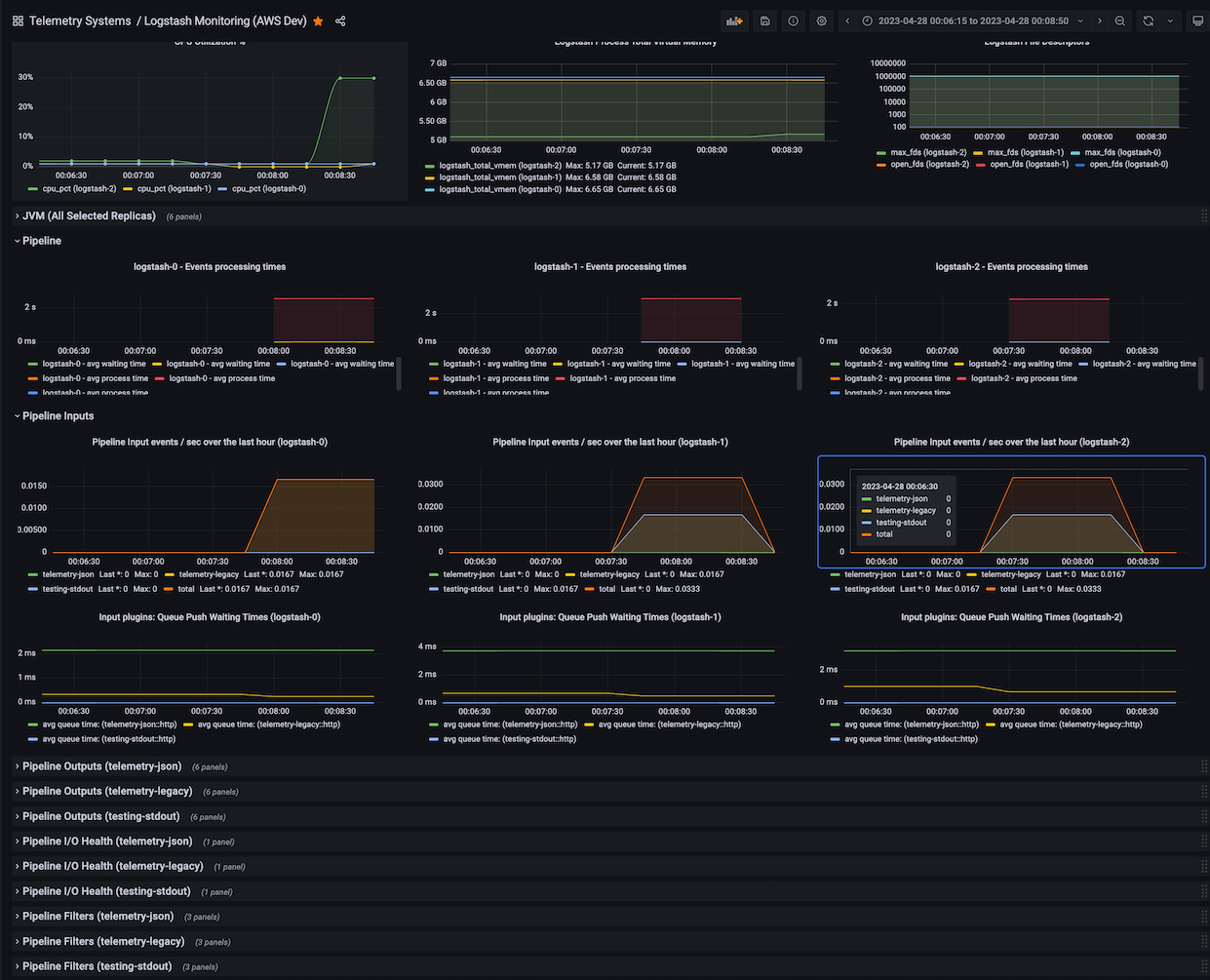This screenshot has height=980, width=1210.
Task: Open logstash-0 - Events processing times panel title
Action: tap(210, 266)
